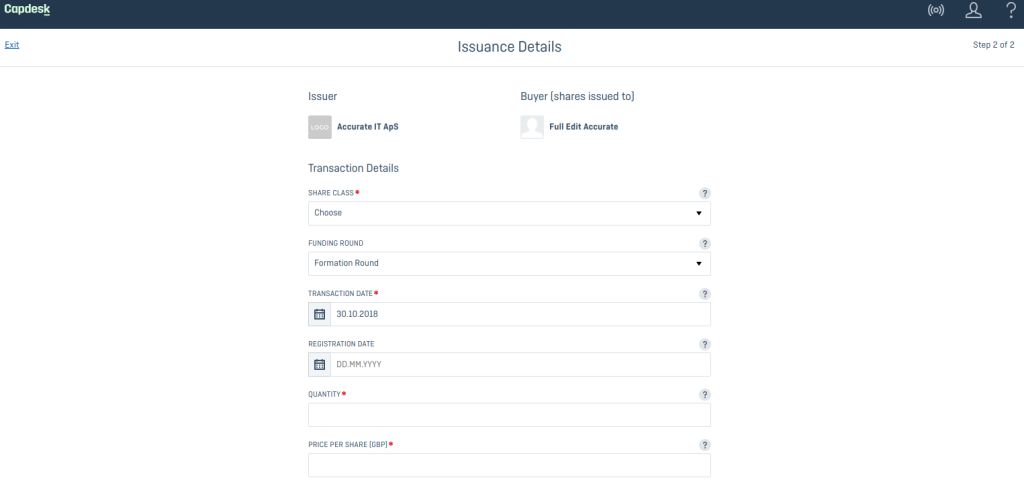The width and height of the screenshot is (1024, 484).
Task: Show help for Price Per Share field
Action: coord(705,445)
